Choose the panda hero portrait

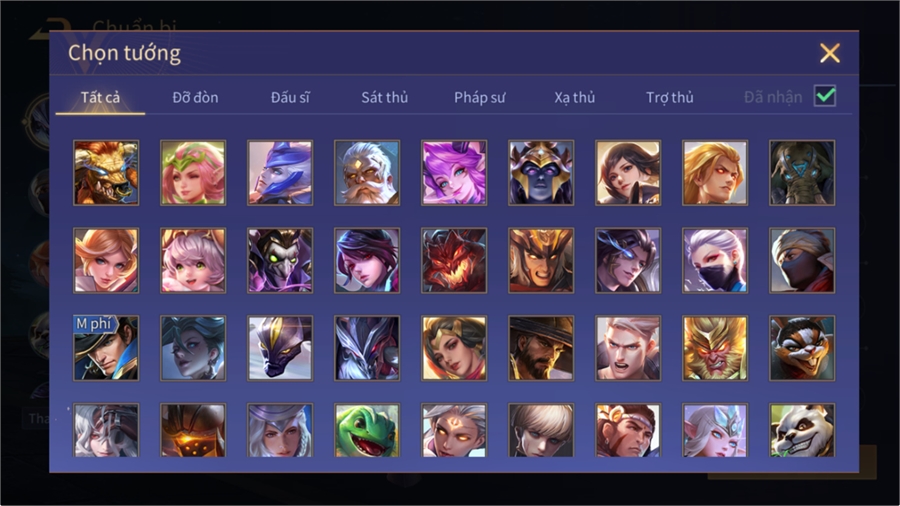pyautogui.click(x=802, y=430)
